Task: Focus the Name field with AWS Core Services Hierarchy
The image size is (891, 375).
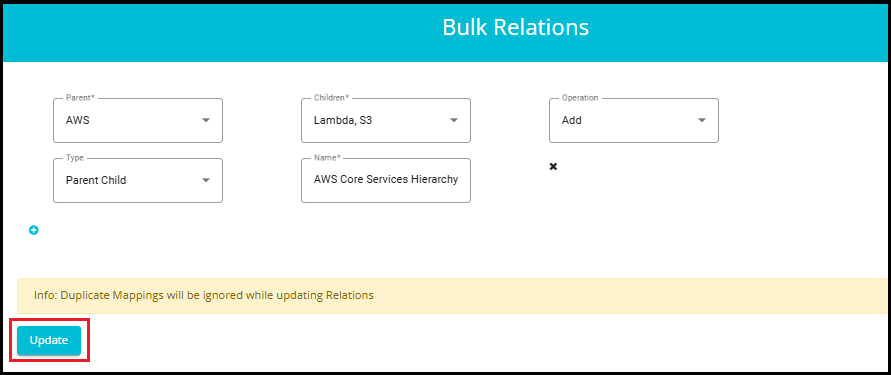Action: pos(386,180)
